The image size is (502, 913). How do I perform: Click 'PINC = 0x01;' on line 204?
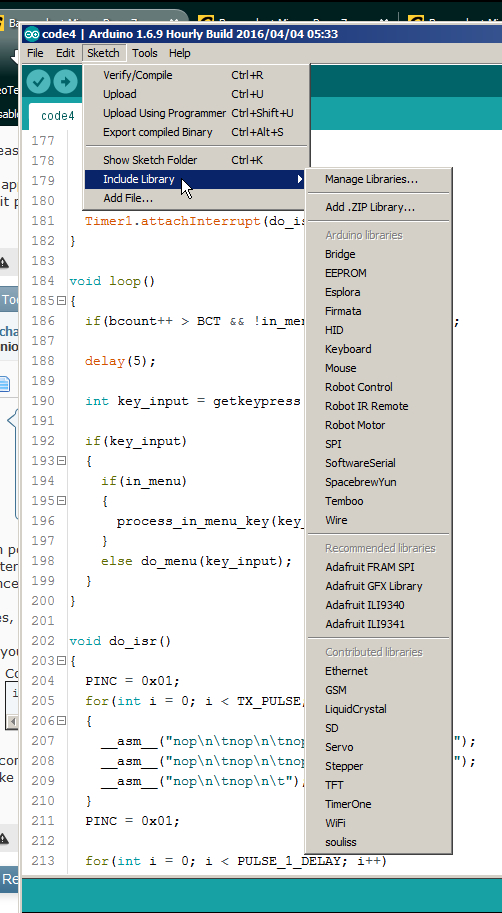tap(133, 681)
